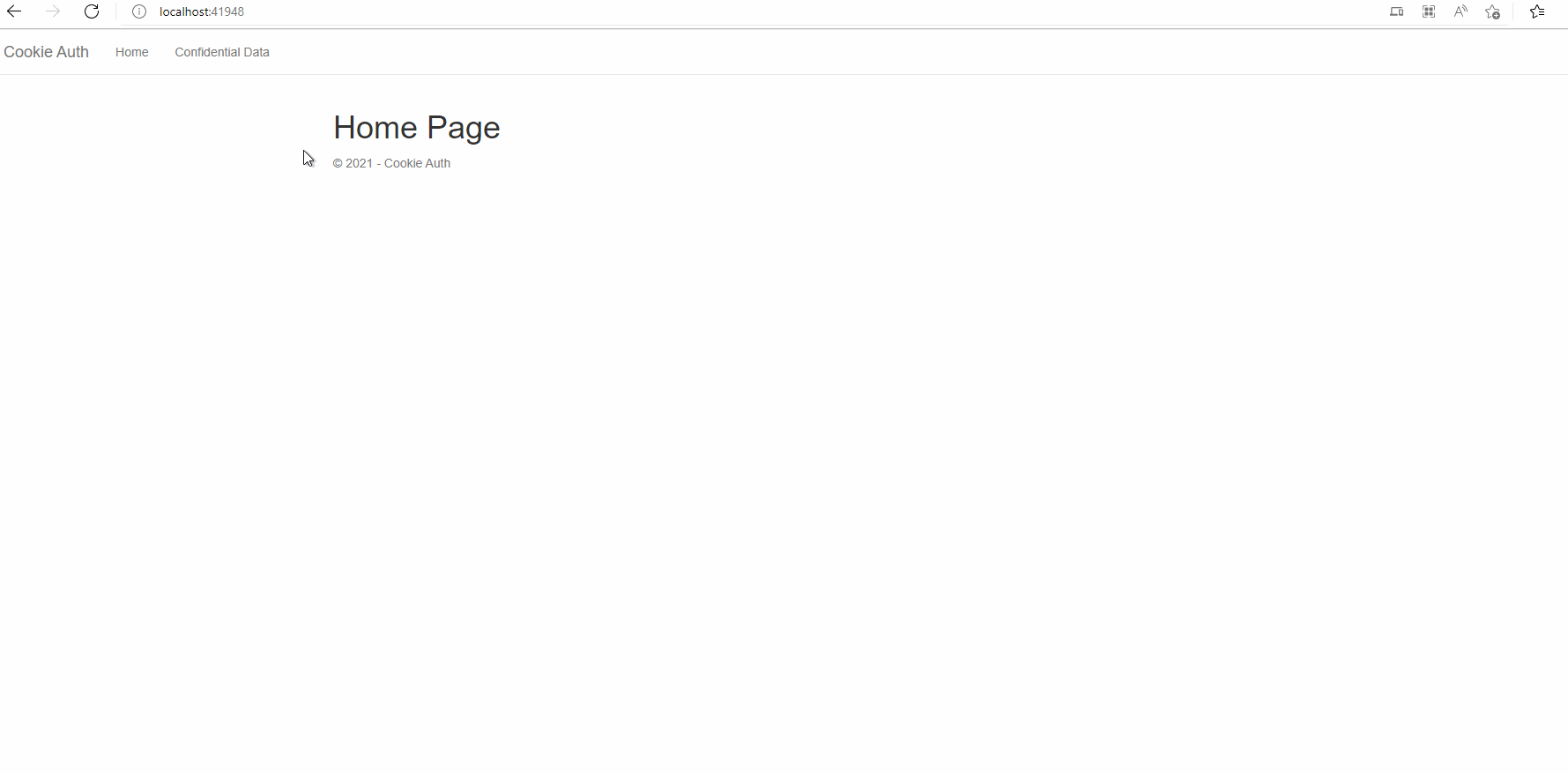Click the localhost:41948 URL text
The image size is (1568, 774).
202,11
